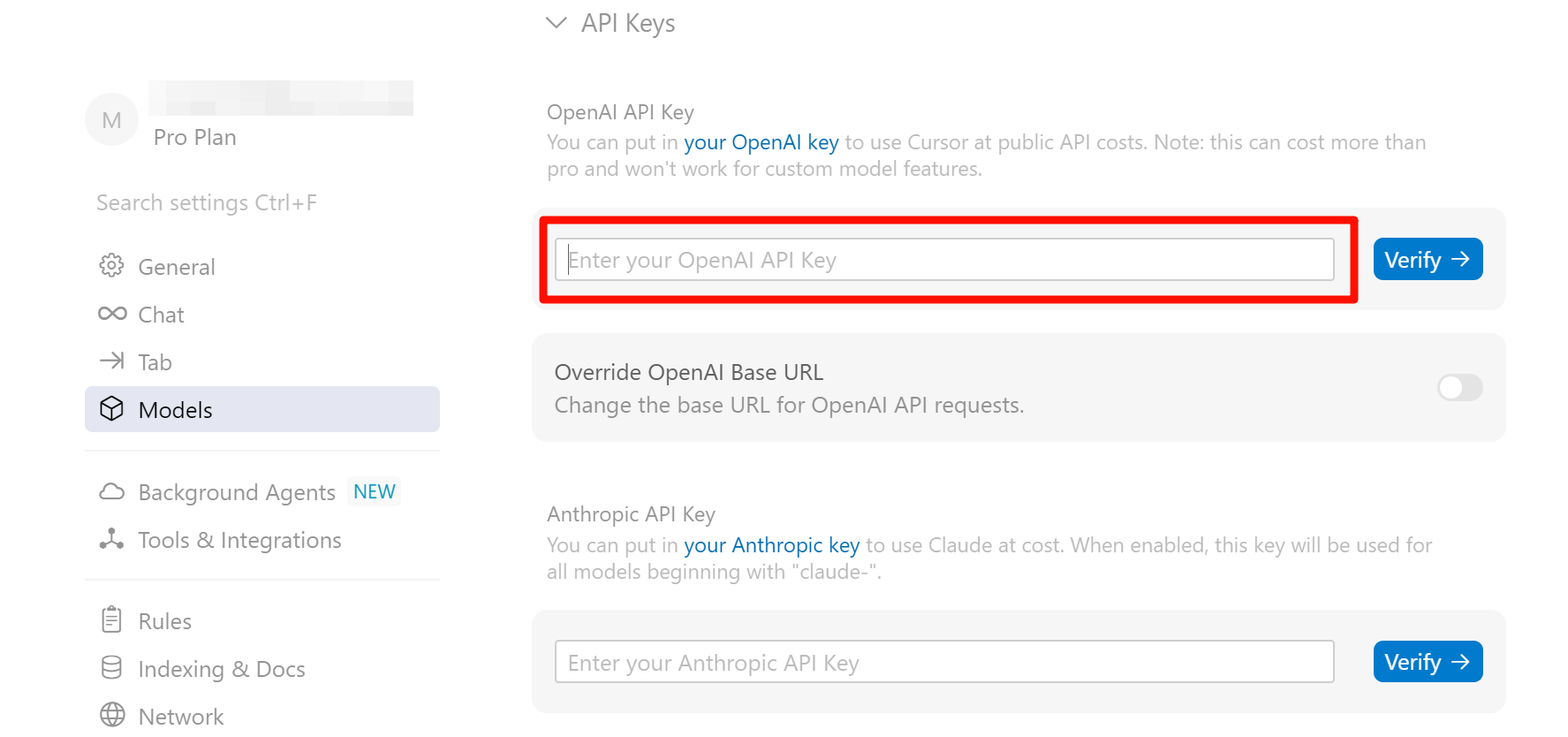Click the Search settings field

207,203
